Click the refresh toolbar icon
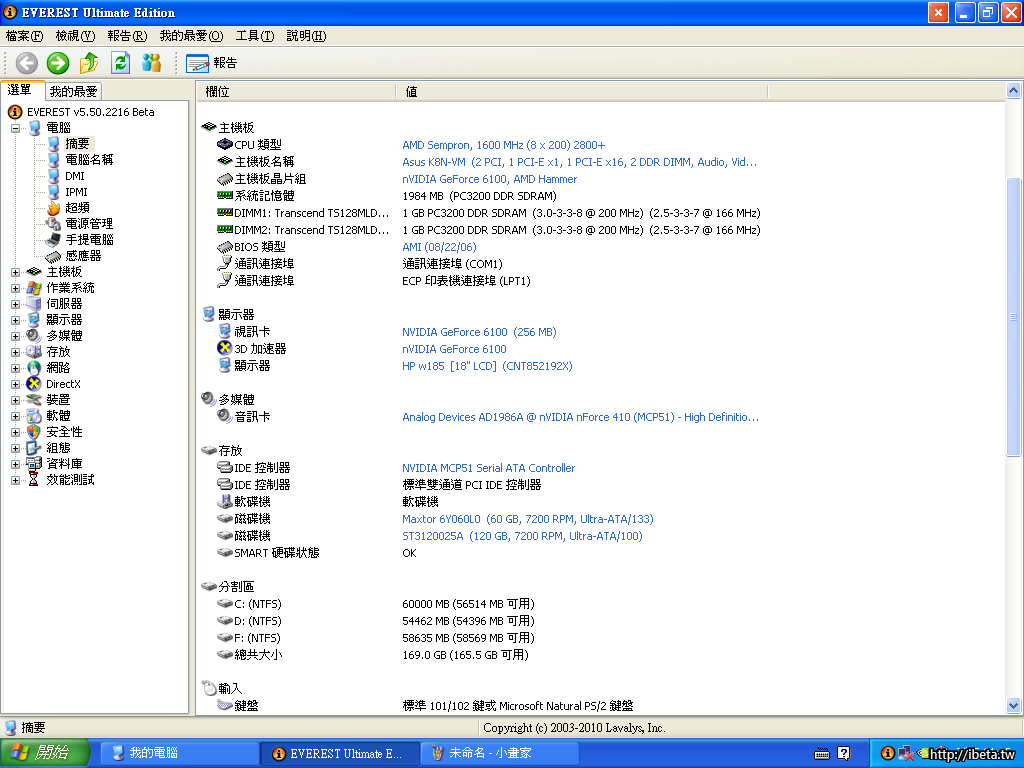The width and height of the screenshot is (1024, 768). coord(120,63)
